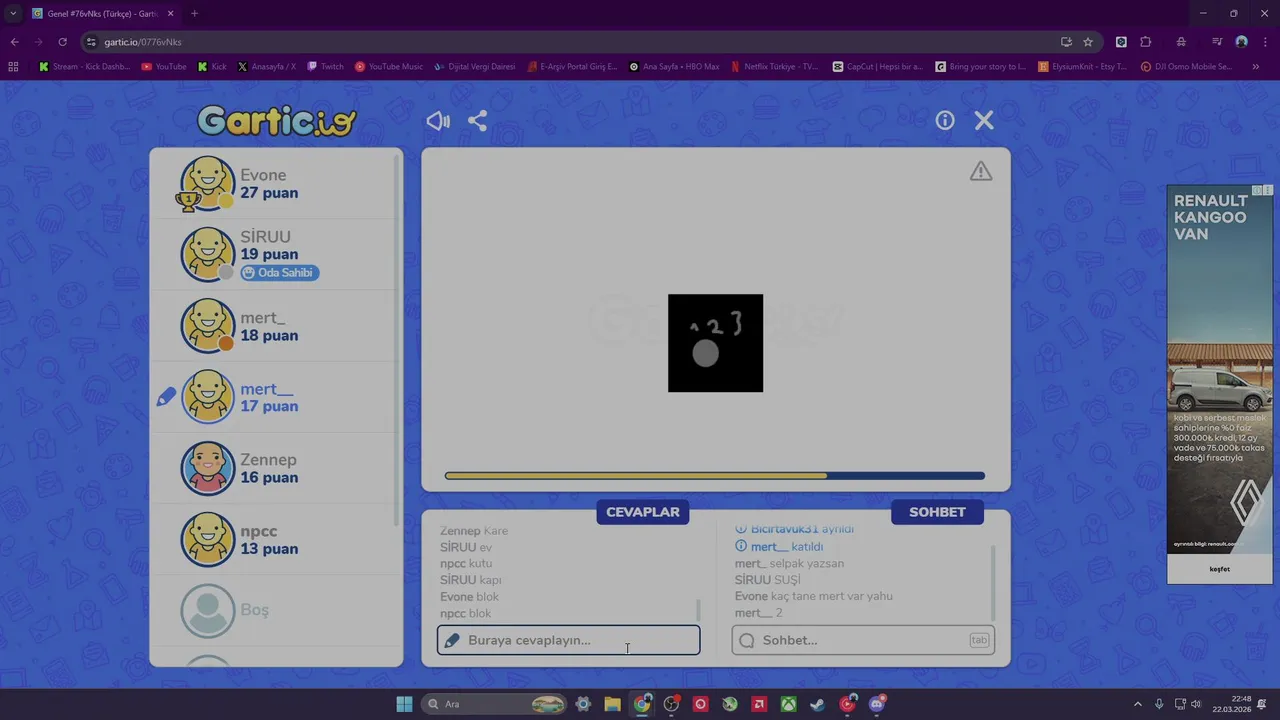Open the info icon in game header
Image resolution: width=1280 pixels, height=720 pixels.
[945, 120]
